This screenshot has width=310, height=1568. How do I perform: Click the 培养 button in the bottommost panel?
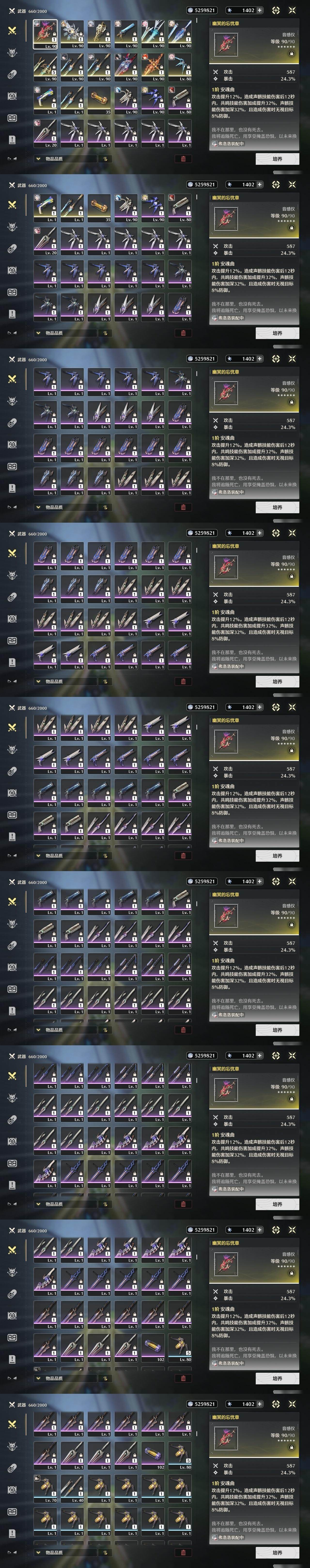[x=277, y=1553]
